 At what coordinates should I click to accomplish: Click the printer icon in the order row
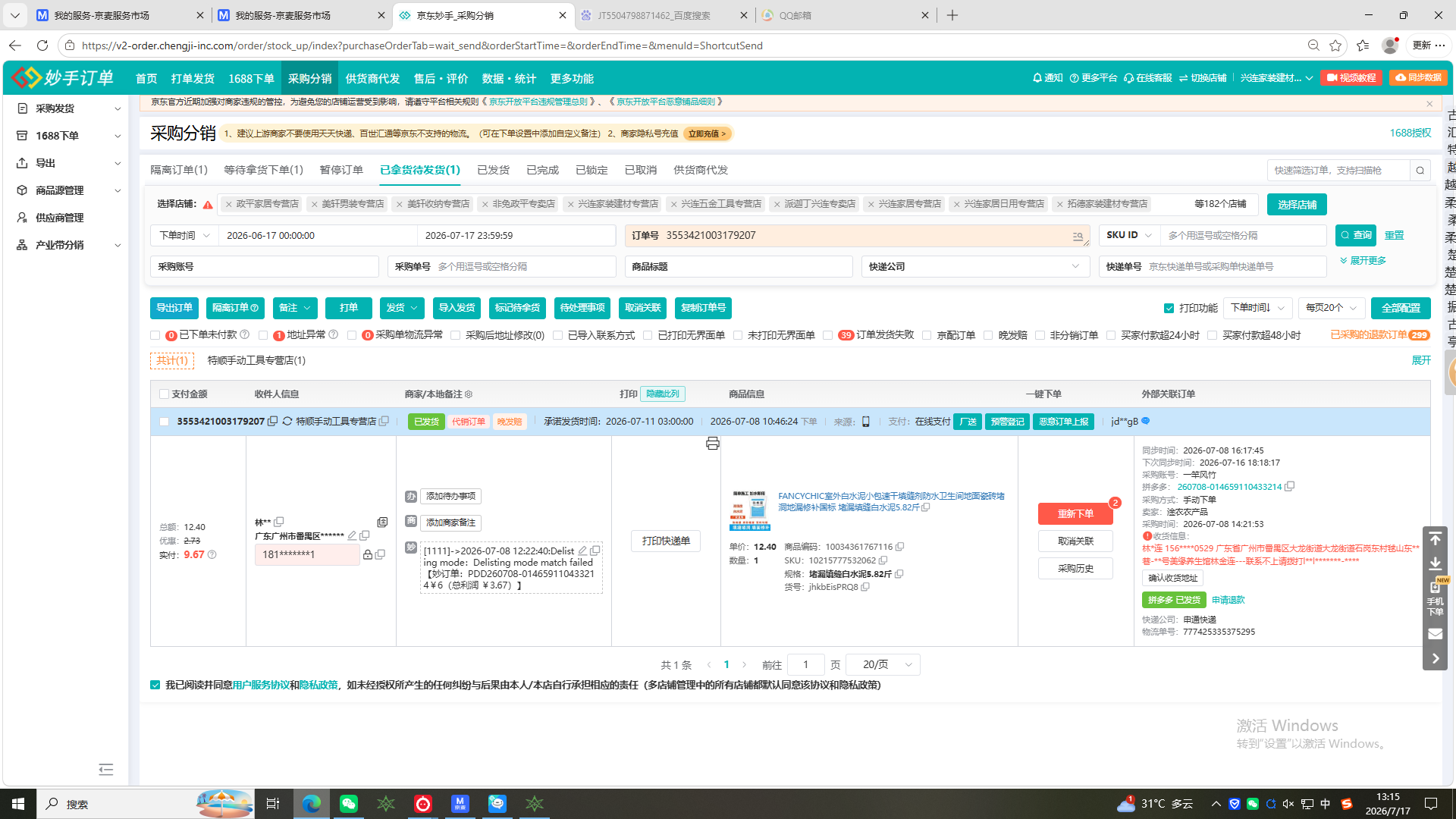click(712, 444)
